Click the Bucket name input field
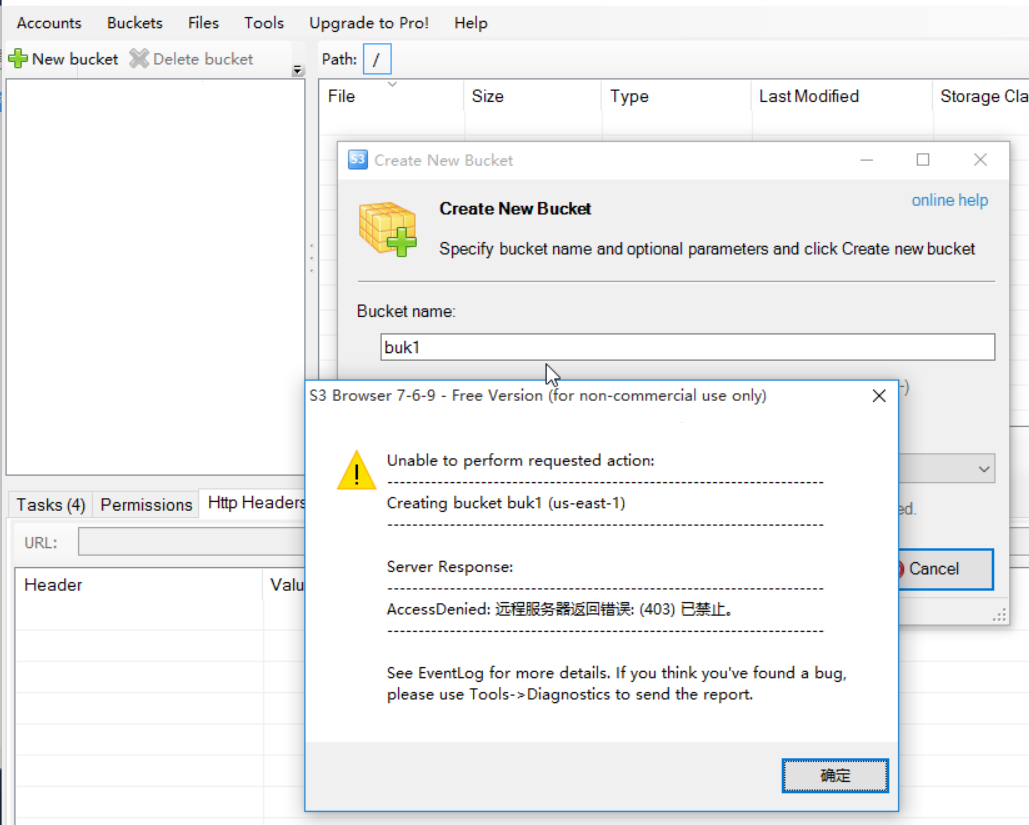This screenshot has width=1029, height=825. (x=688, y=347)
